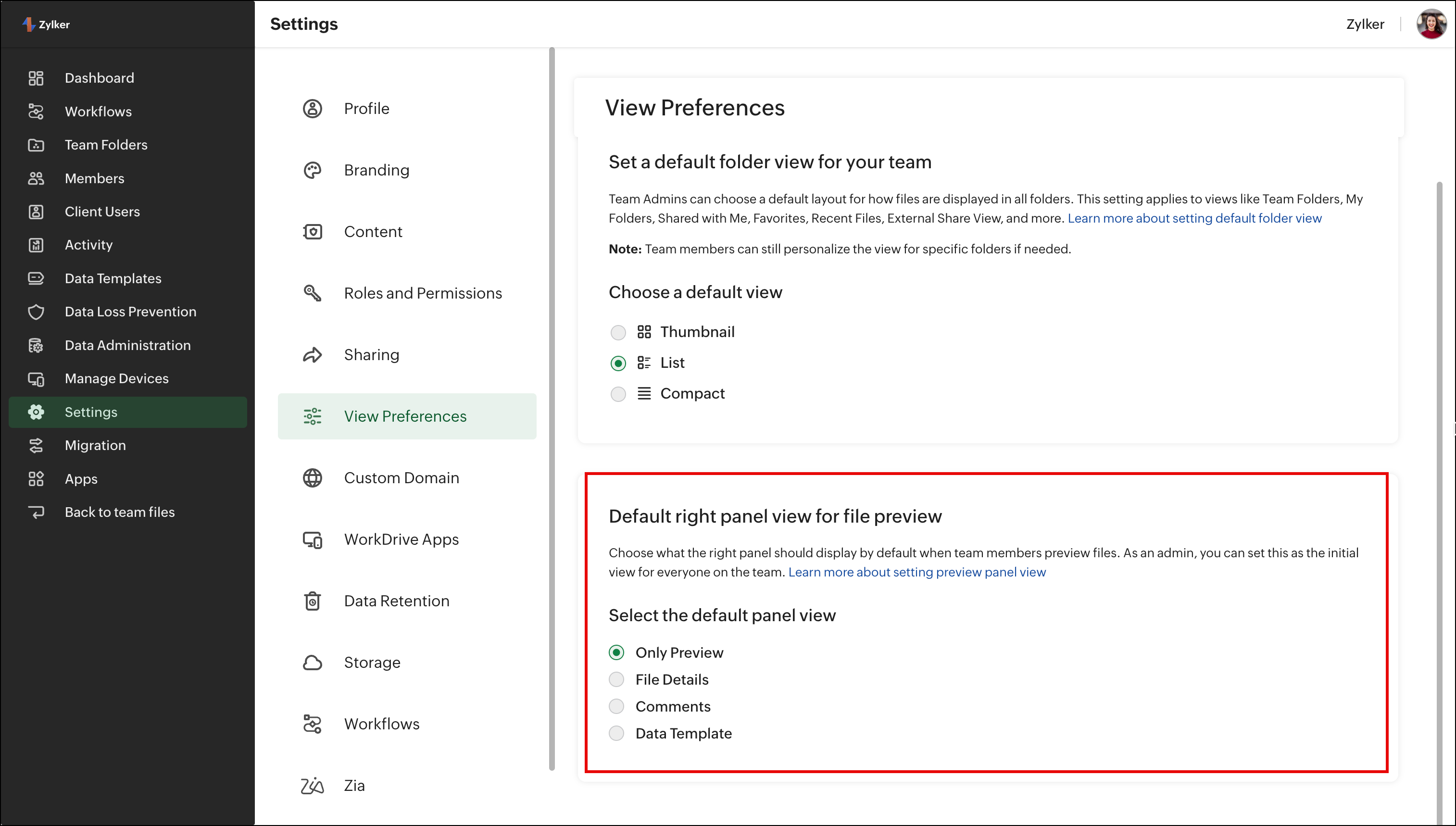Click the Roles and Permissions key icon
Image resolution: width=1456 pixels, height=826 pixels.
click(312, 293)
